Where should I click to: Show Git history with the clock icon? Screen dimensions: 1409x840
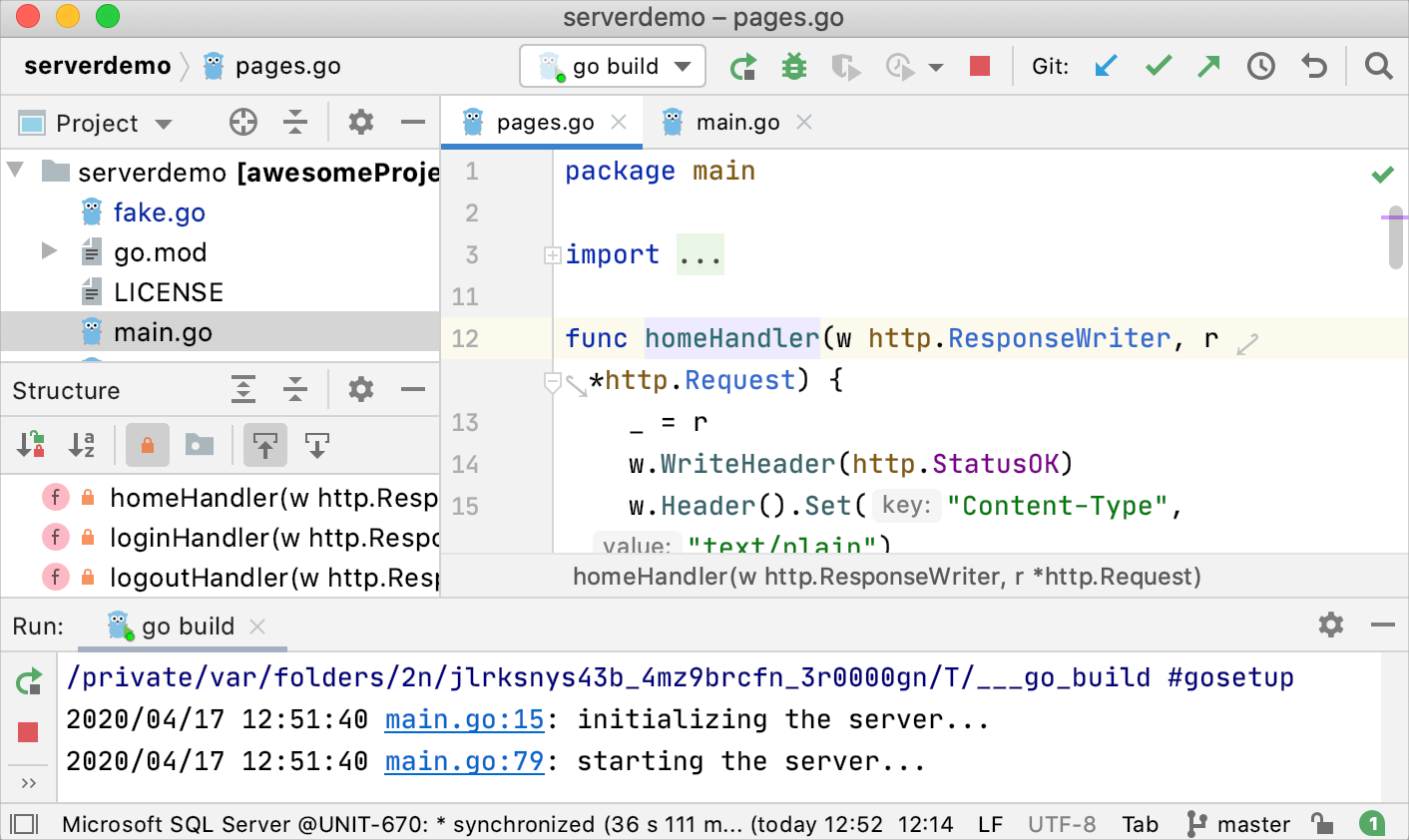tap(1261, 67)
